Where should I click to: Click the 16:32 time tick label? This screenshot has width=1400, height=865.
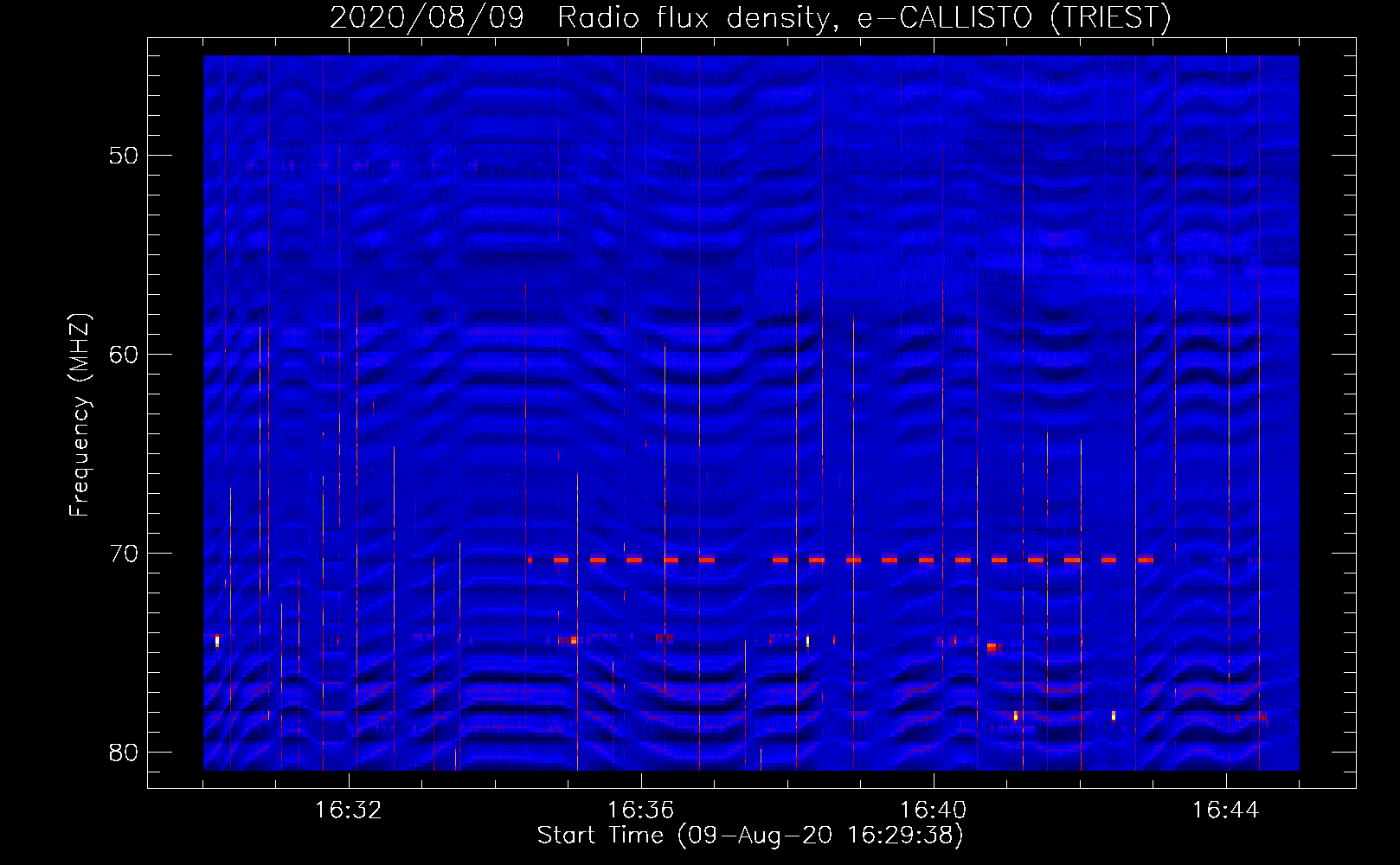[x=349, y=811]
